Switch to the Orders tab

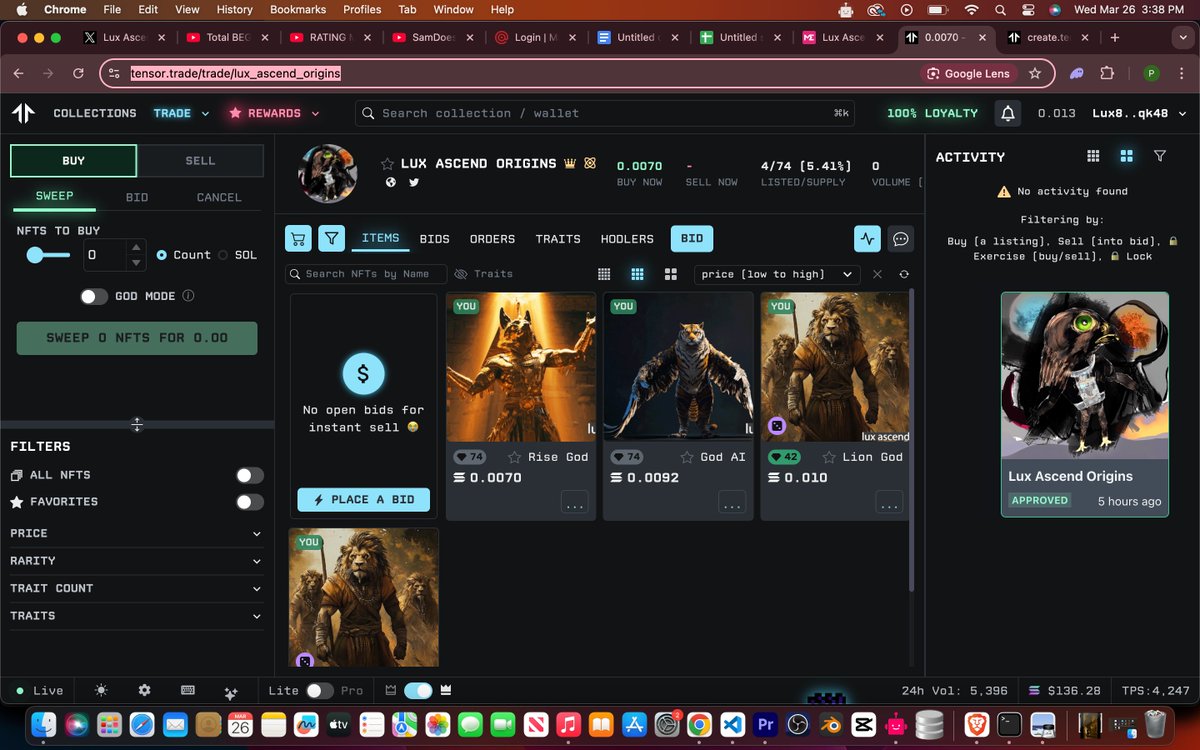pyautogui.click(x=492, y=239)
